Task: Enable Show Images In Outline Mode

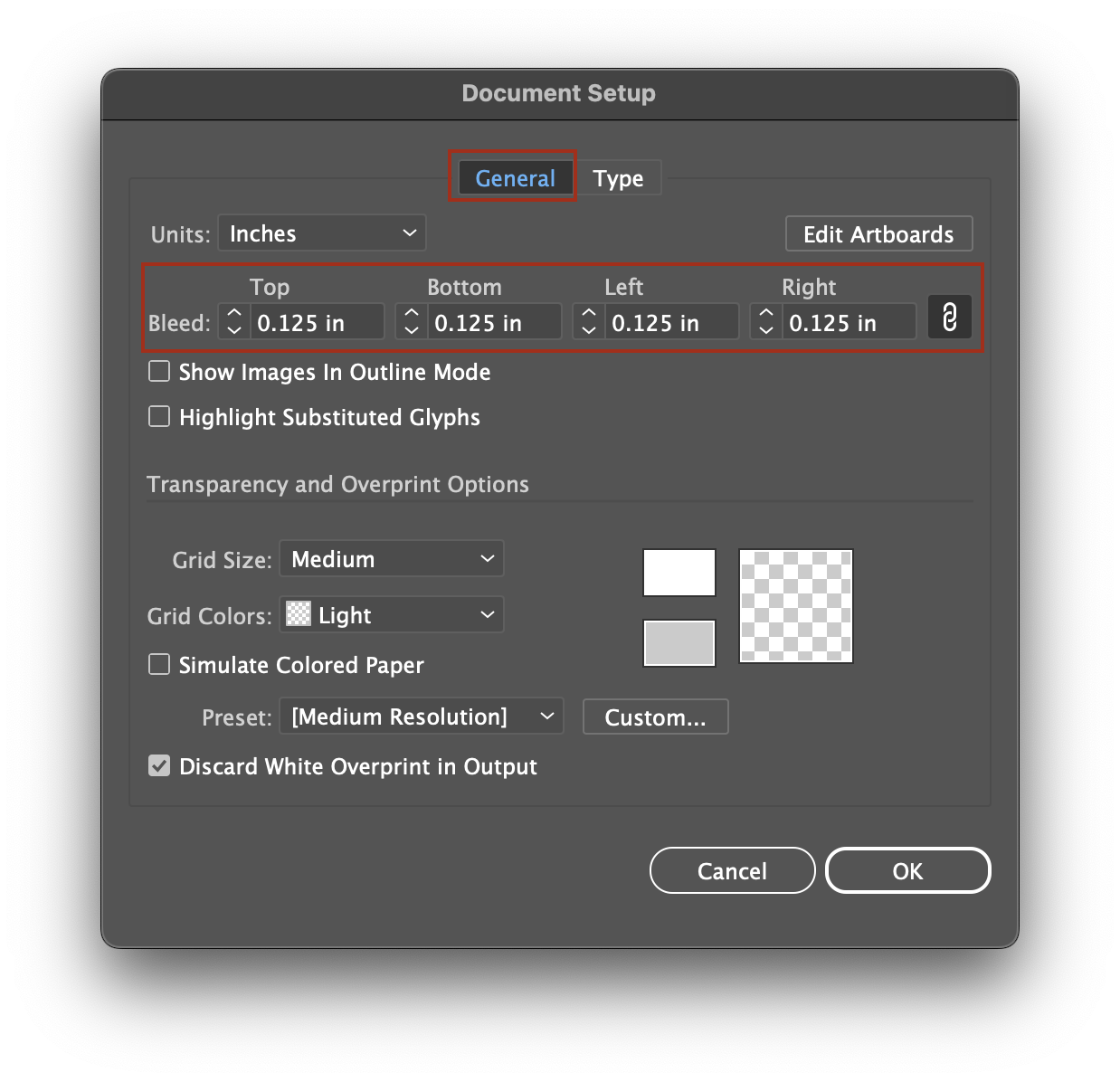Action: click(x=159, y=372)
